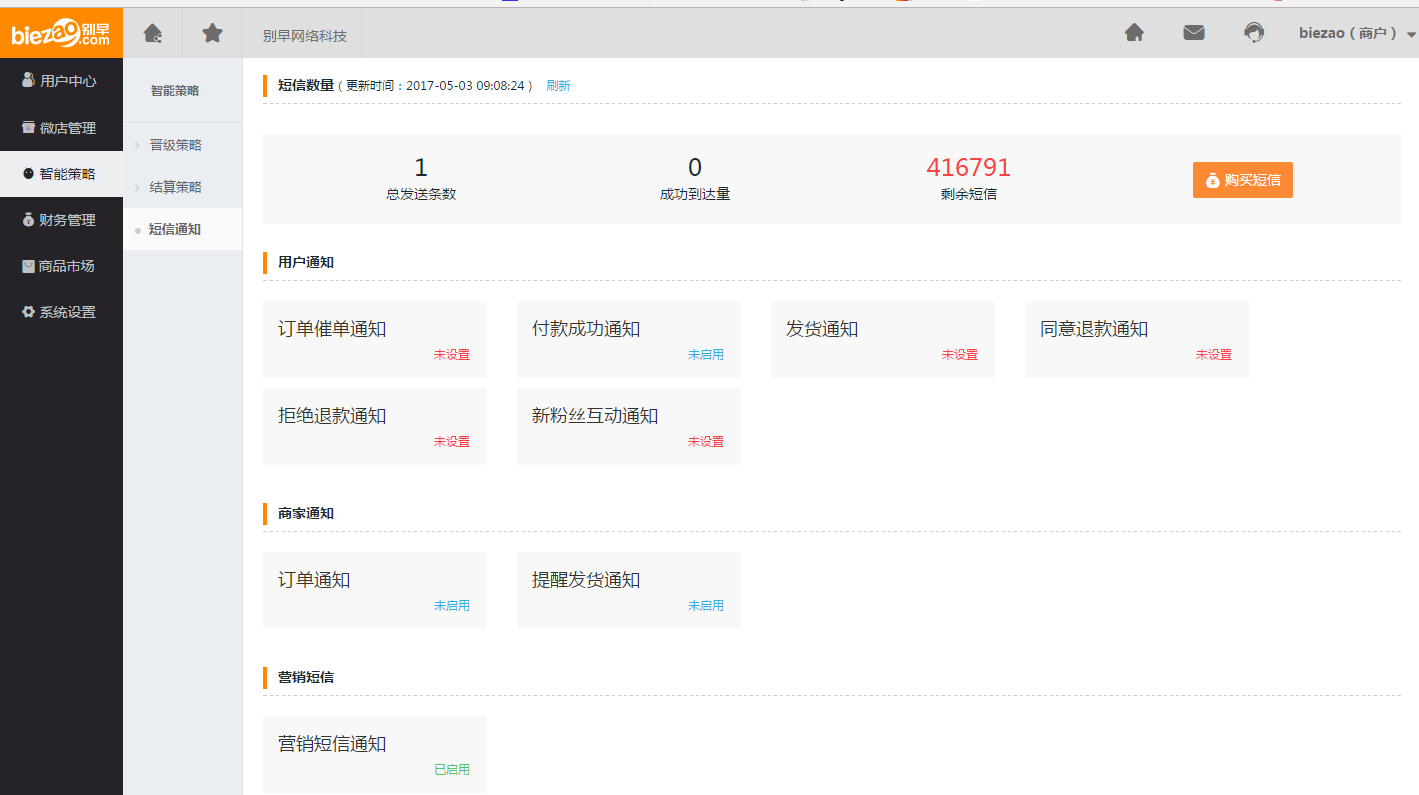Click the 刷新 link
This screenshot has height=795, width=1419.
[x=558, y=86]
